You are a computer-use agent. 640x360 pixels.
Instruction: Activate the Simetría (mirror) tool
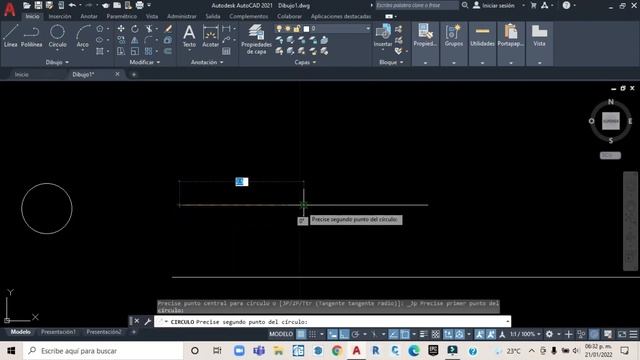135,40
